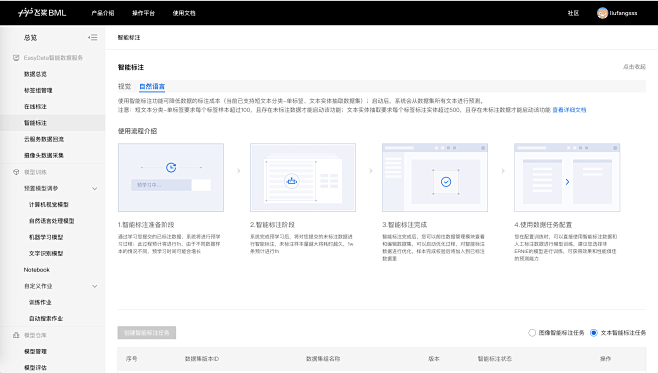The image size is (658, 373).
Task: Collapse the sidebar with the fold icon
Action: point(93,37)
